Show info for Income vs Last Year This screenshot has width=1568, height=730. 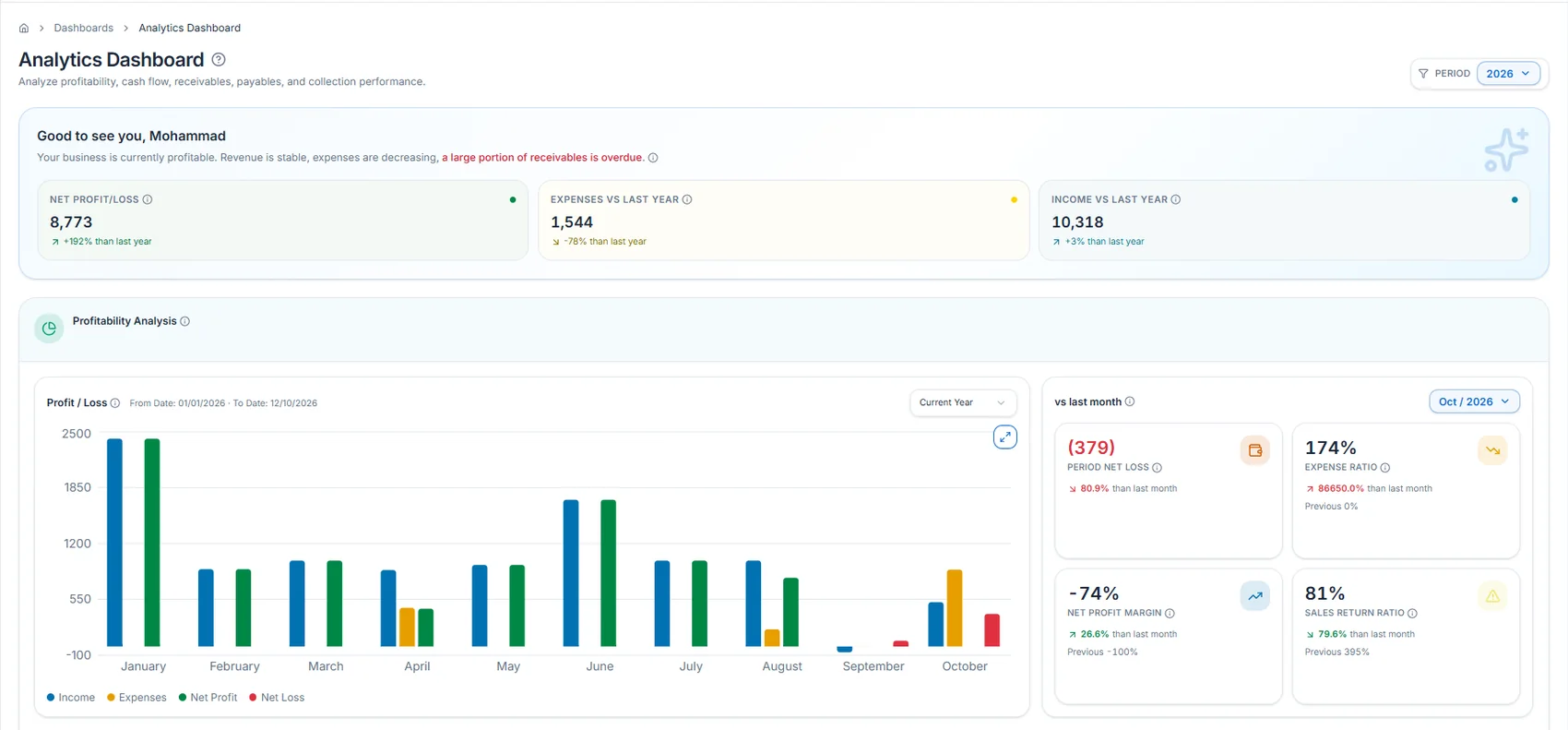[1176, 199]
